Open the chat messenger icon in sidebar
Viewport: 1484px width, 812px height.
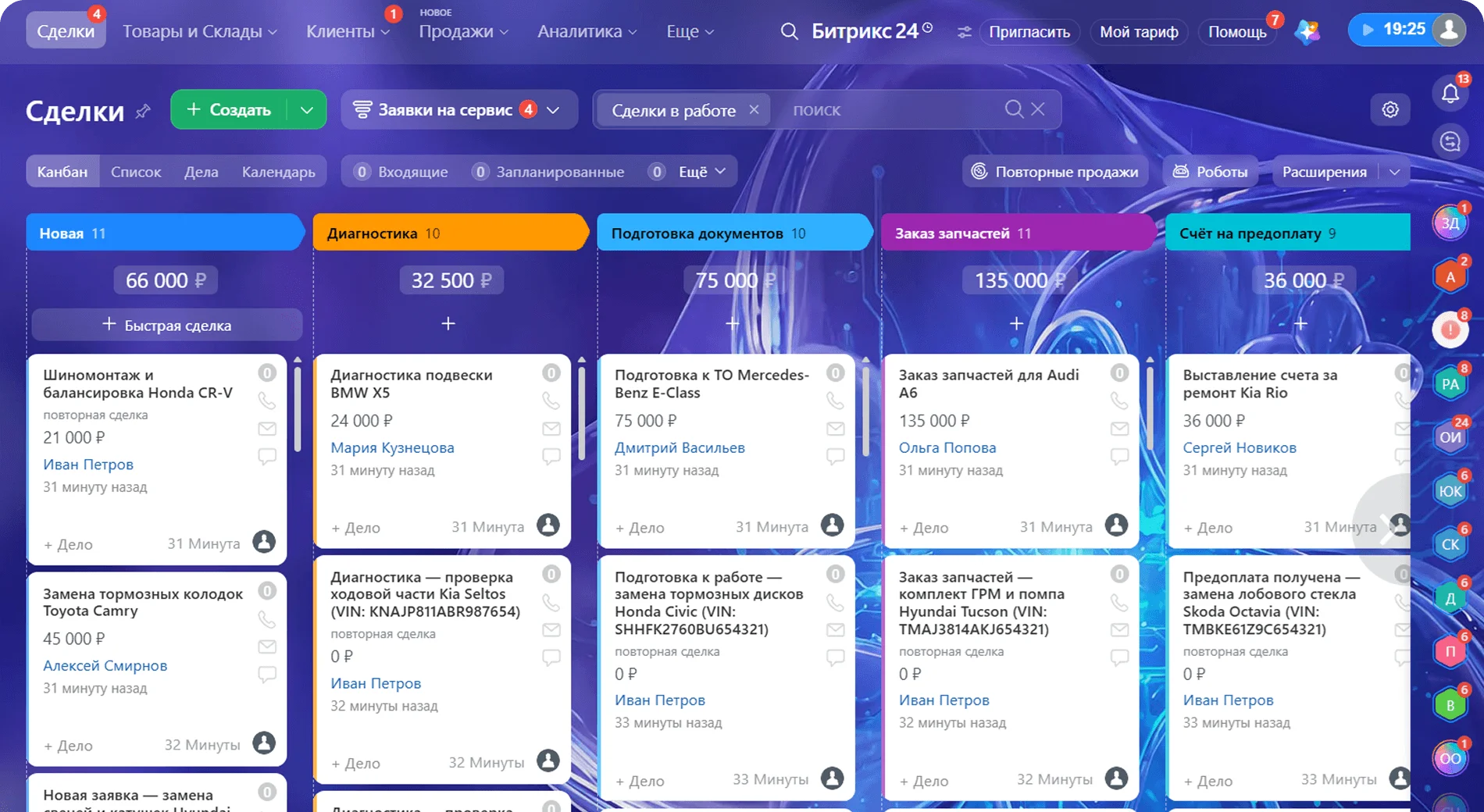point(1450,141)
